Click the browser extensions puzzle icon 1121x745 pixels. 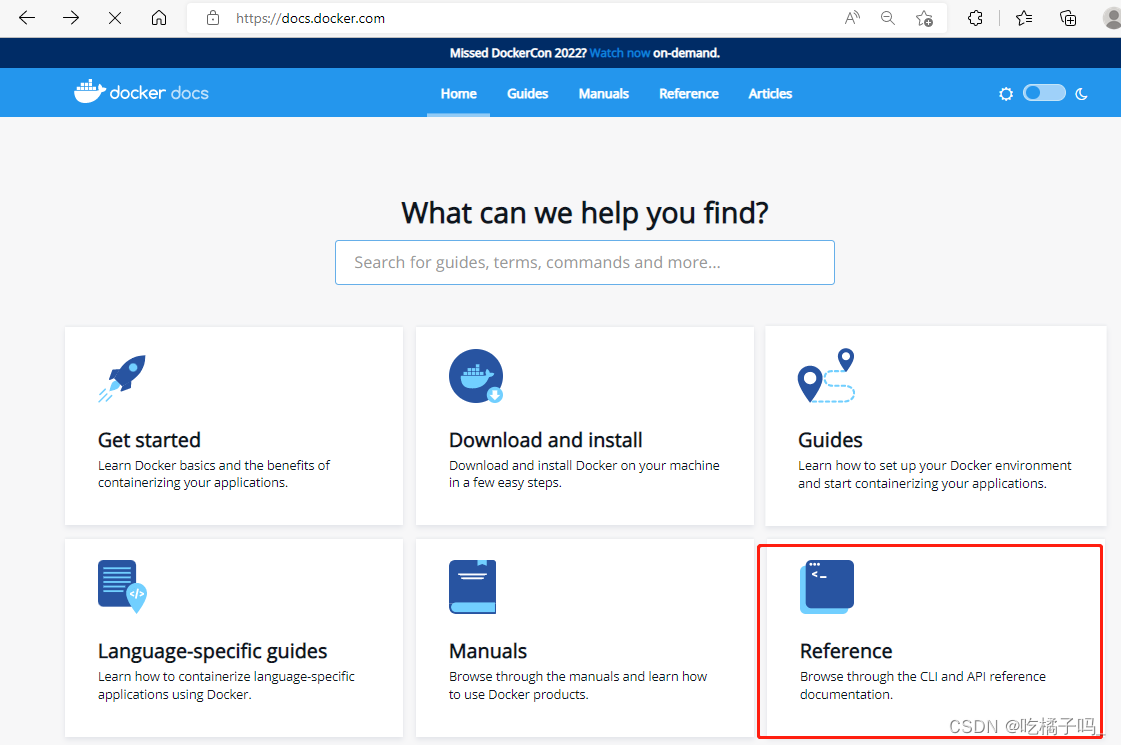975,17
